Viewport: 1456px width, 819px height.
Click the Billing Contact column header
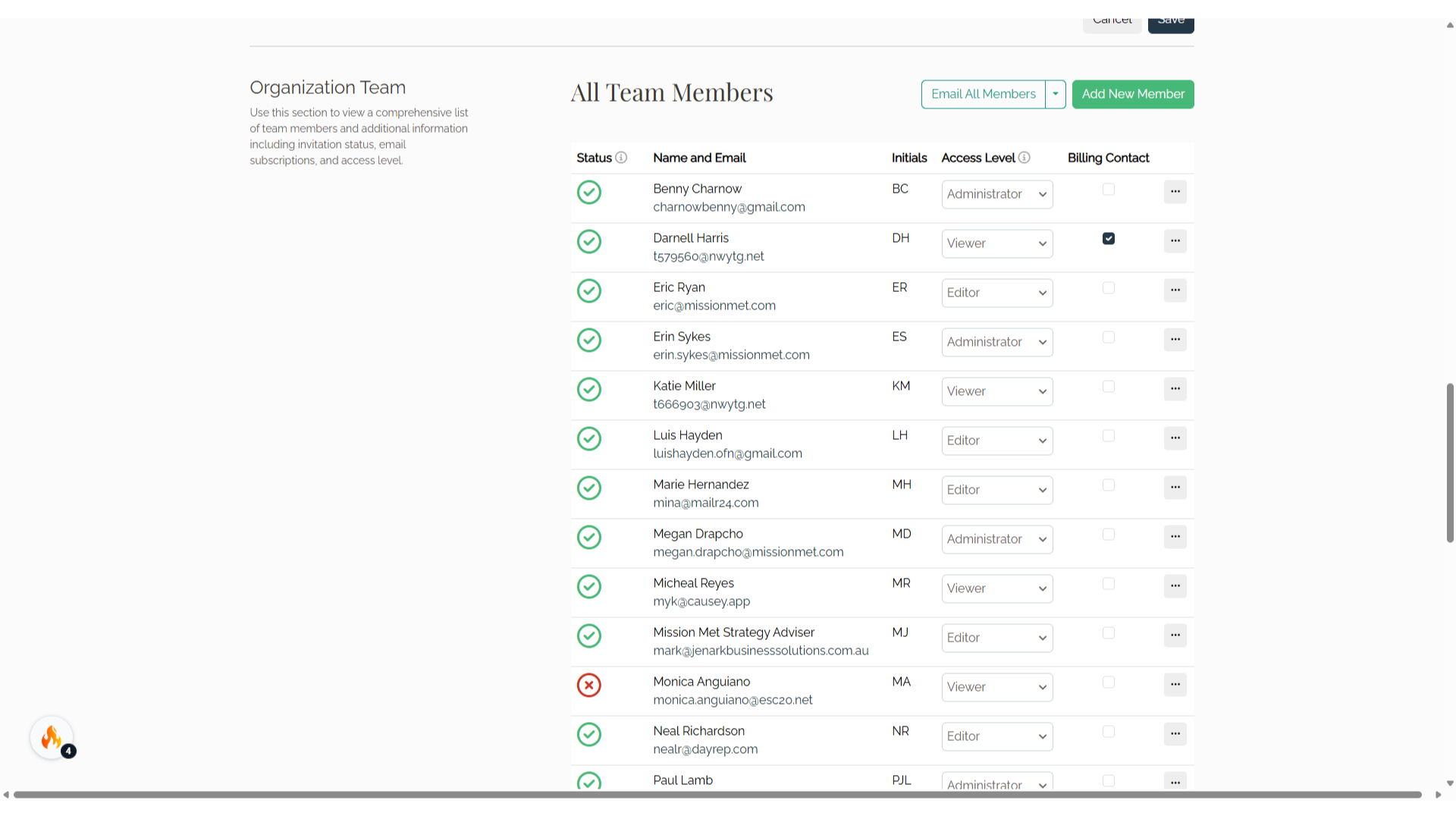[x=1108, y=158]
